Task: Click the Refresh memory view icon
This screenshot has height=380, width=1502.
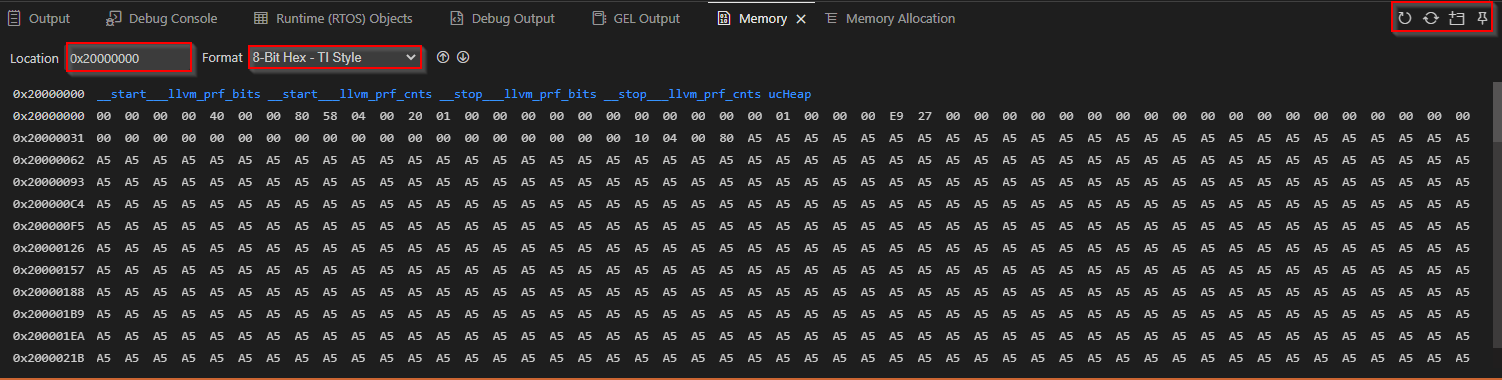Action: (x=1405, y=18)
